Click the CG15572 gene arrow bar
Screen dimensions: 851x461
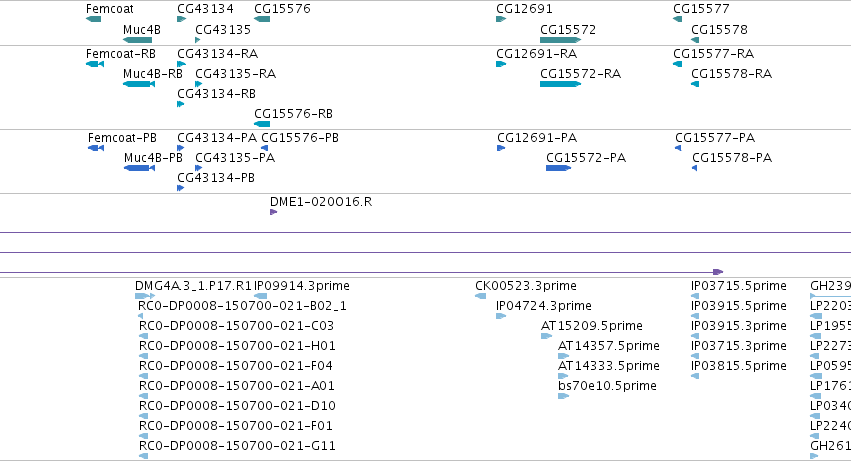(561, 40)
